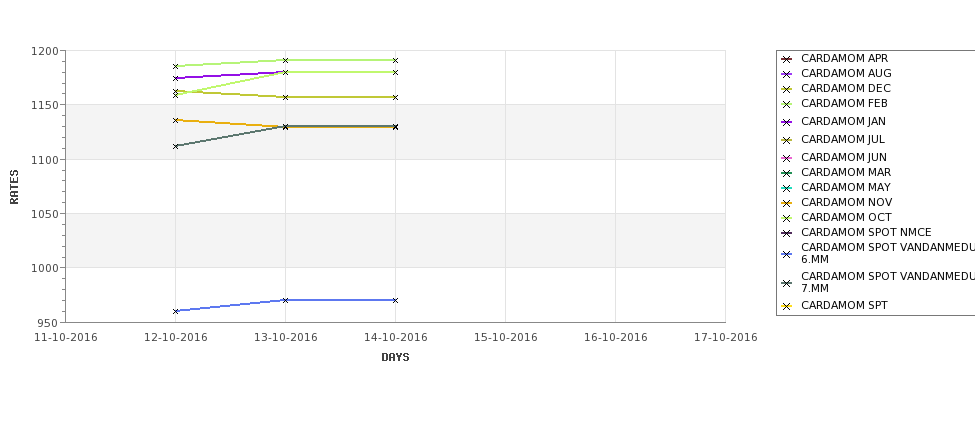Click the orange CARDAMOM NOV legend marker

(x=787, y=203)
